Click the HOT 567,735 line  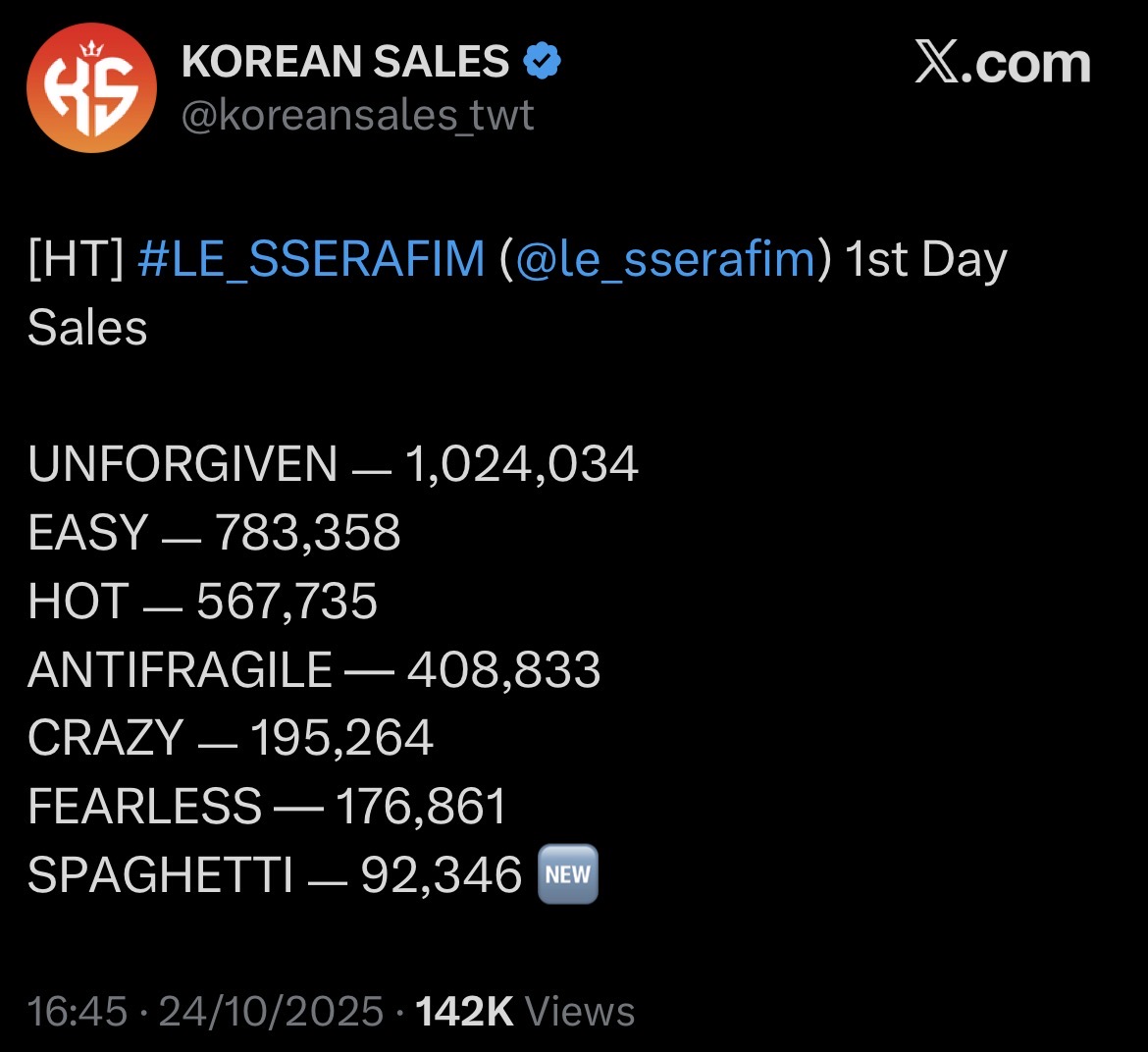pos(202,602)
